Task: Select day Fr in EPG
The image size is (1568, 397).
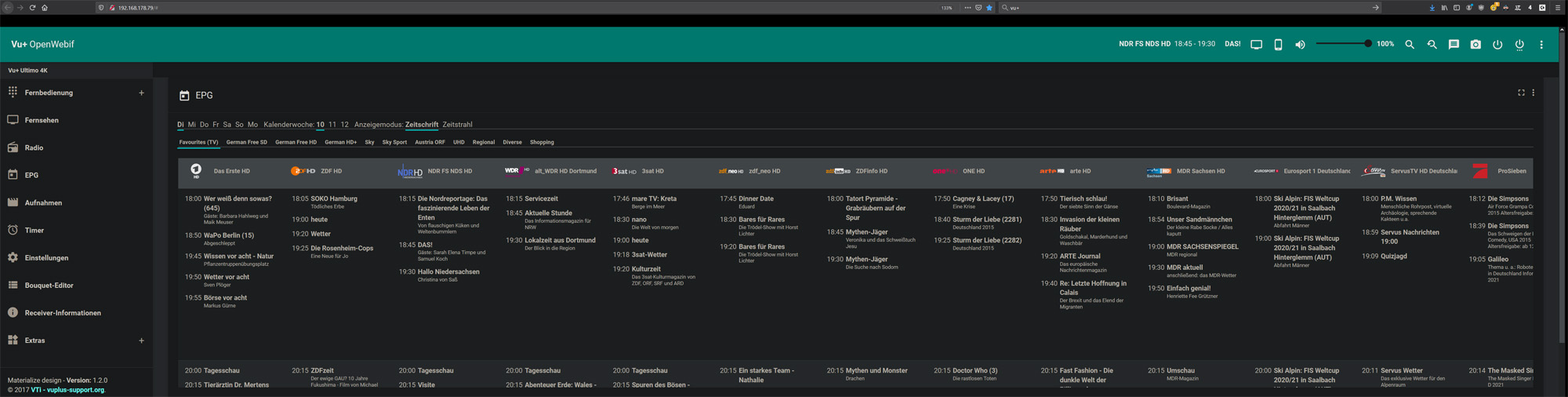Action: (216, 125)
